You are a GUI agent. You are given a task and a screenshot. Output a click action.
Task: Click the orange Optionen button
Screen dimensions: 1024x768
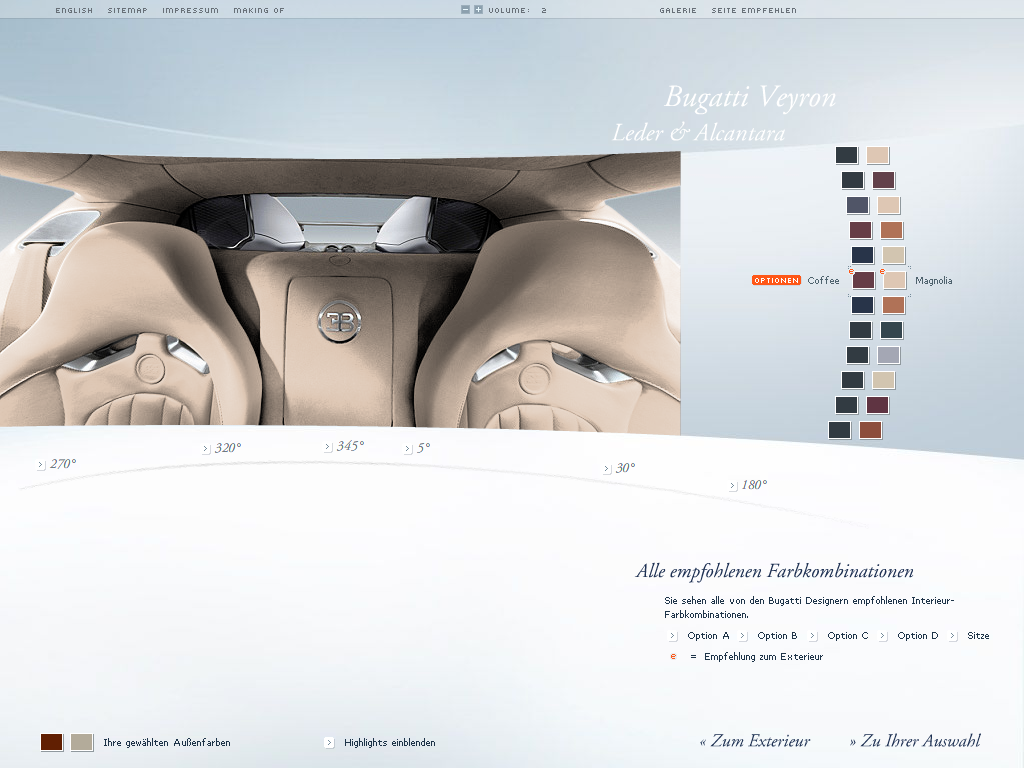[776, 281]
